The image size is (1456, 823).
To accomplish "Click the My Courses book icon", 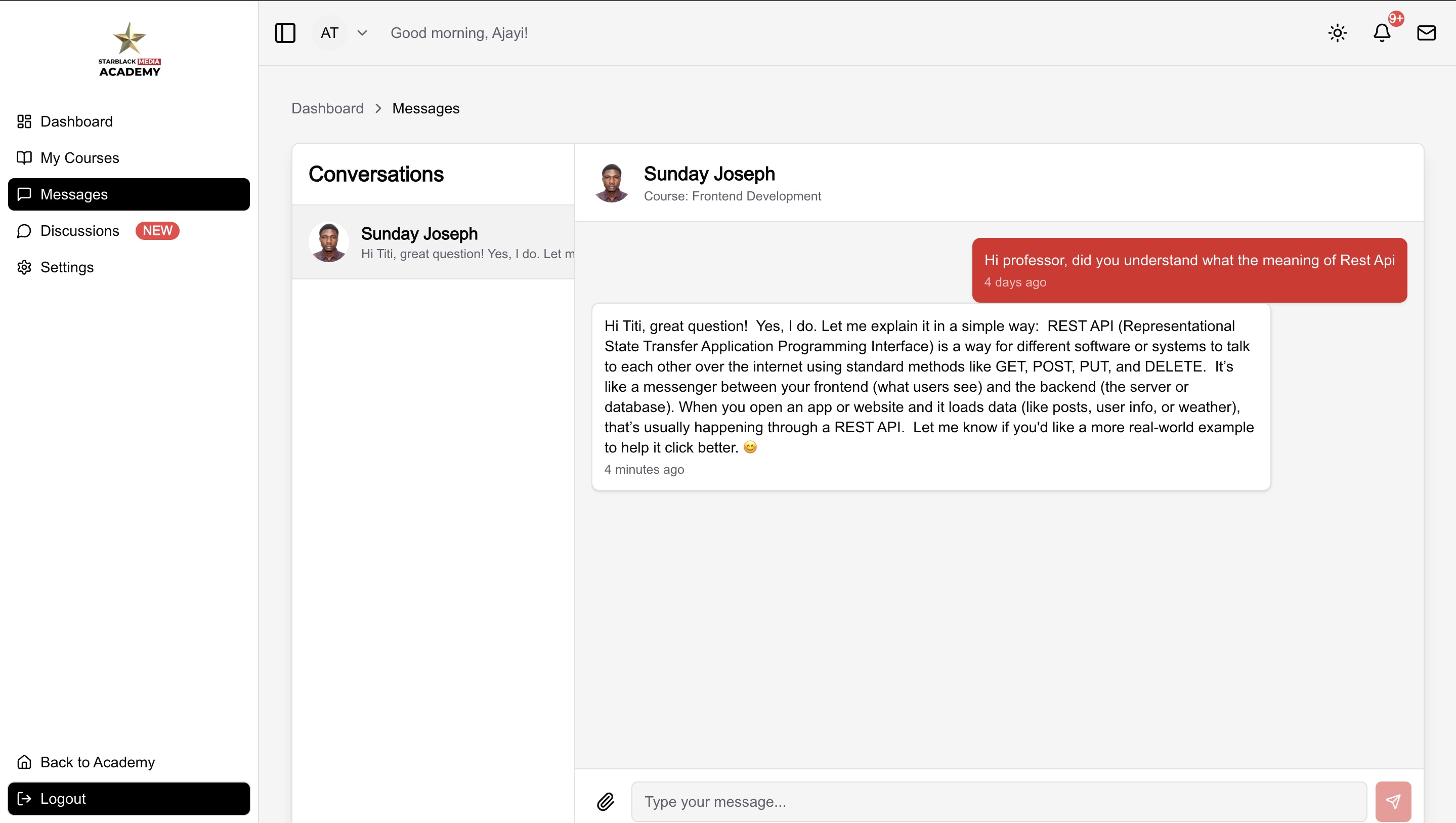I will (24, 158).
